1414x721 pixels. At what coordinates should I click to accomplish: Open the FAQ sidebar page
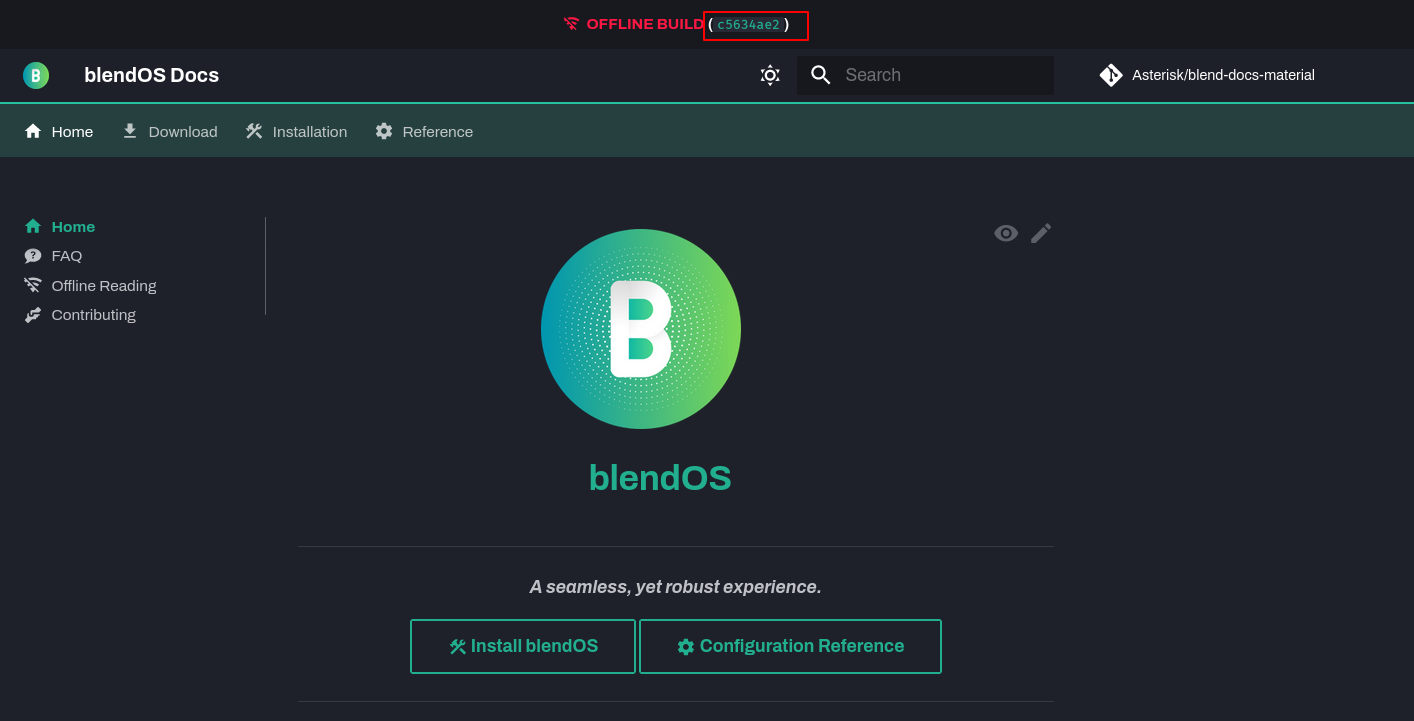66,256
